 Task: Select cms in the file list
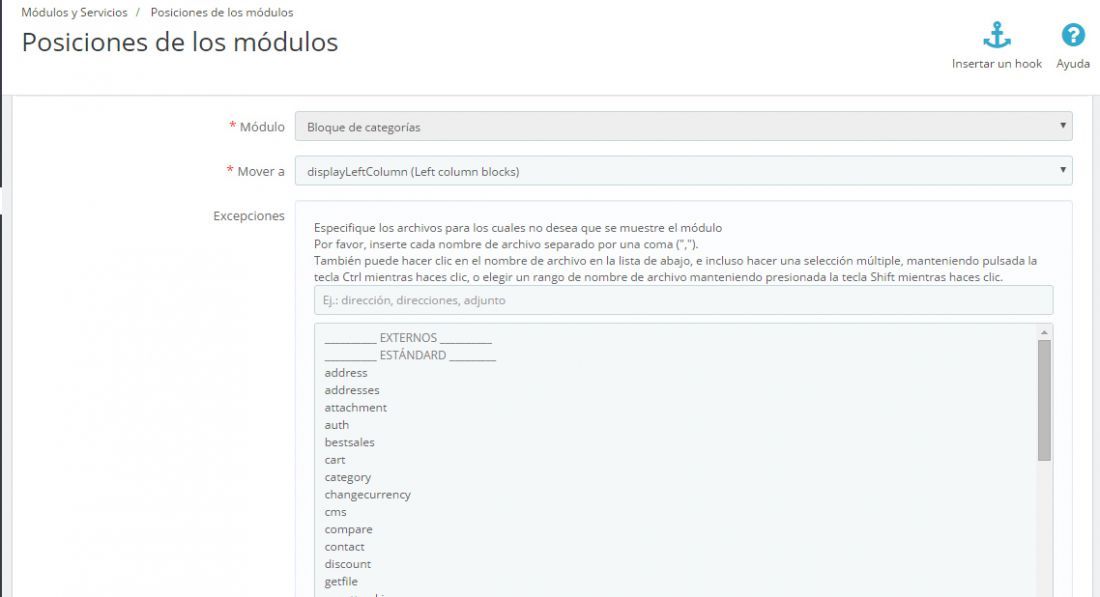pyautogui.click(x=335, y=512)
